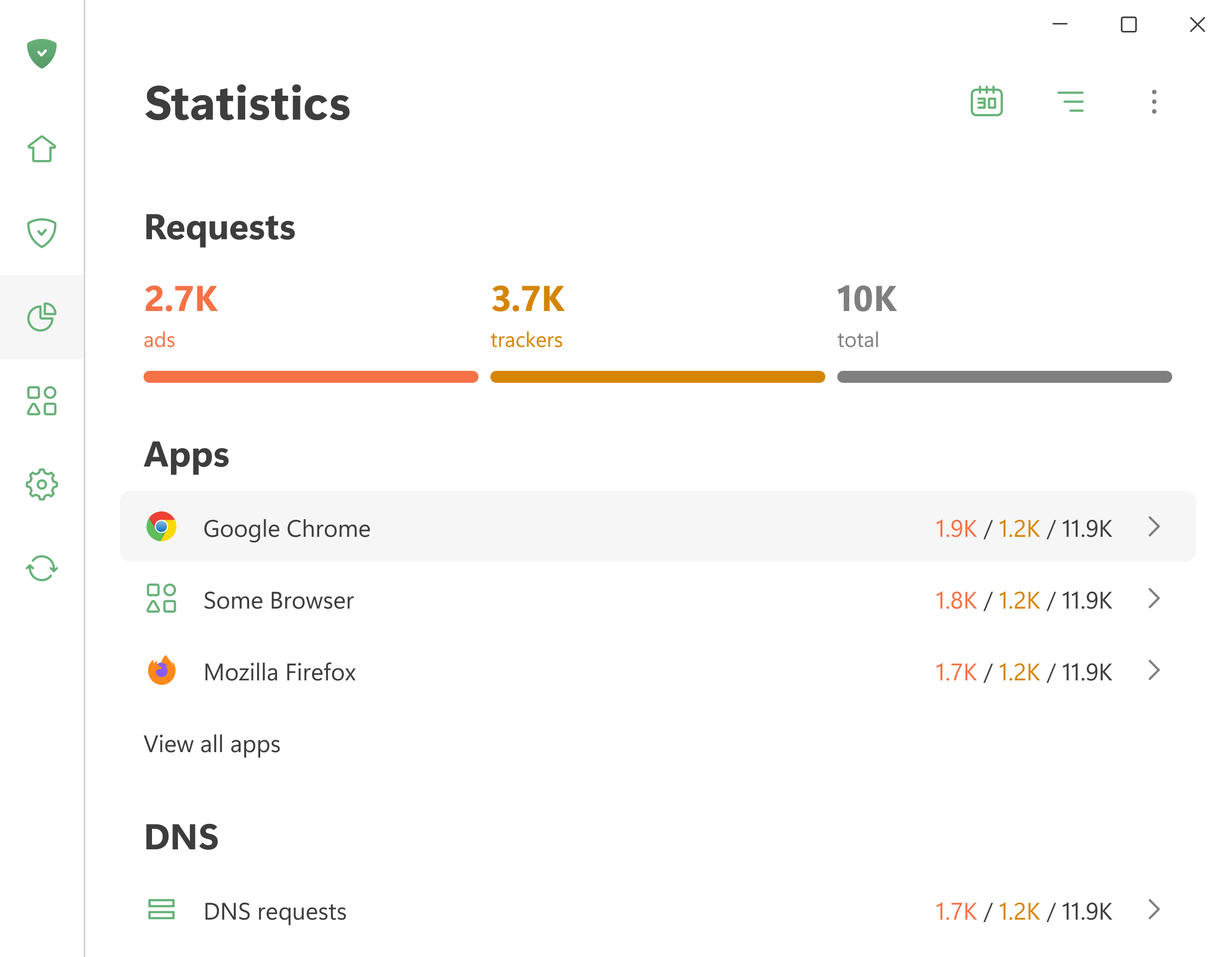Click the Mozilla Firefox app icon

pos(161,671)
